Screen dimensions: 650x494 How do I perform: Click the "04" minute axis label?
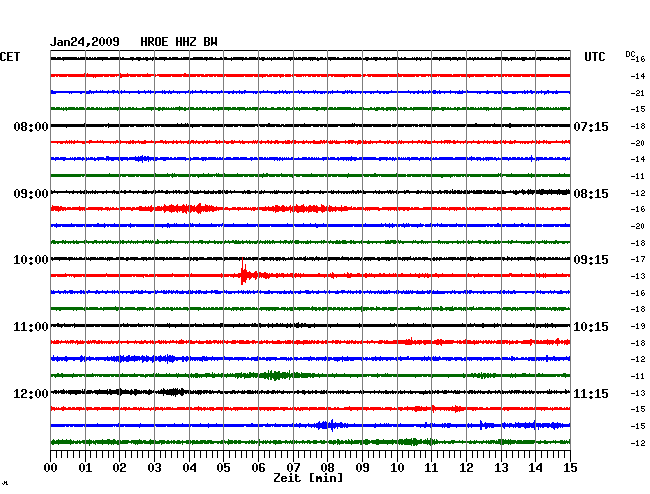point(189,468)
